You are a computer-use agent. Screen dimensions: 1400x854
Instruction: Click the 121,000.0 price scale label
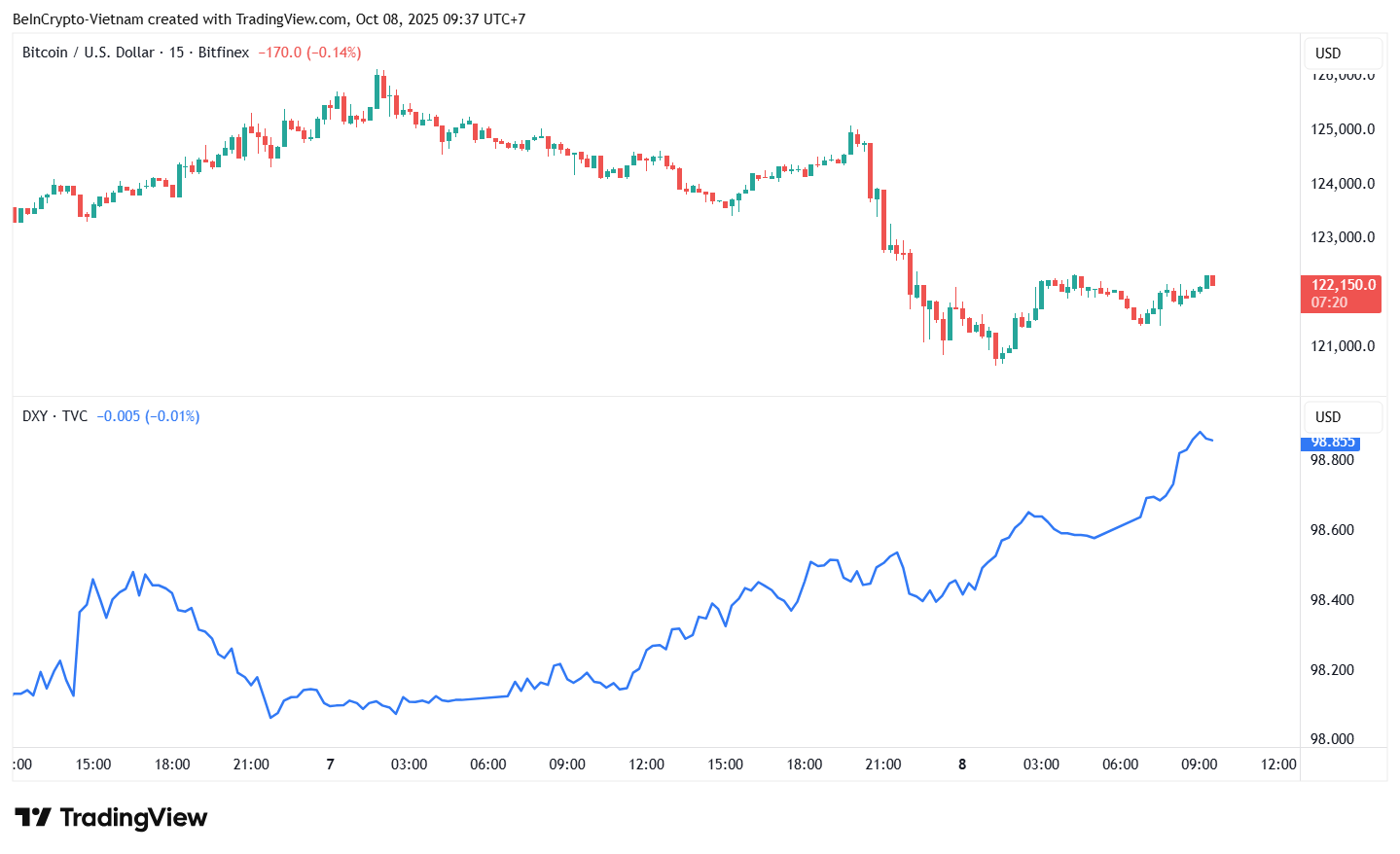tap(1343, 346)
